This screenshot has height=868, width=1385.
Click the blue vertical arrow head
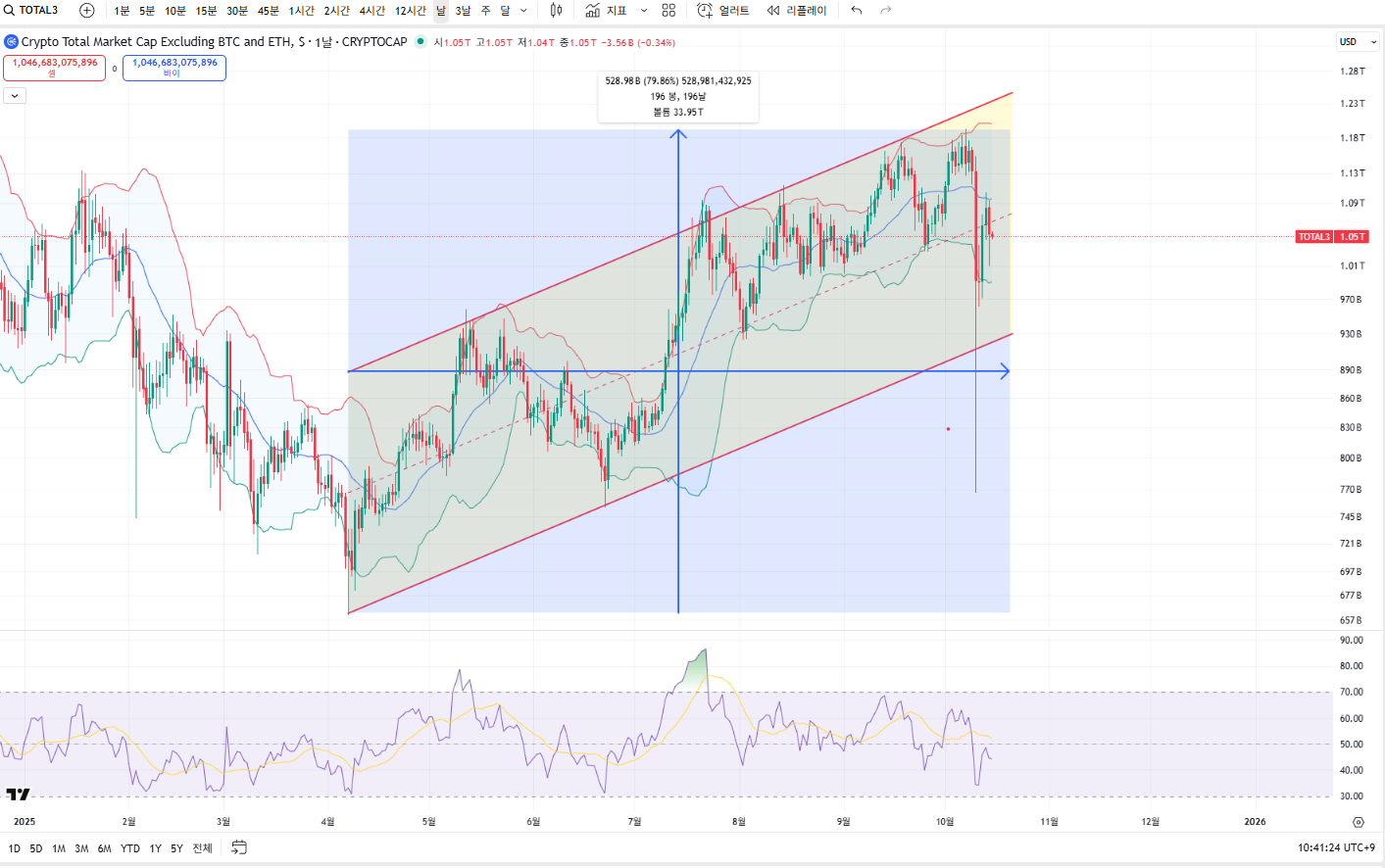[x=677, y=134]
